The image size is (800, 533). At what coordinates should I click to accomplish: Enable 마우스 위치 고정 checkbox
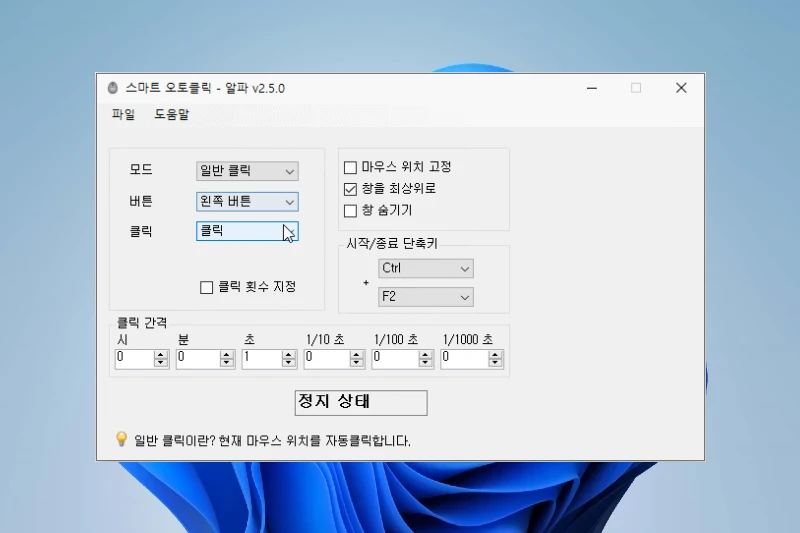350,167
